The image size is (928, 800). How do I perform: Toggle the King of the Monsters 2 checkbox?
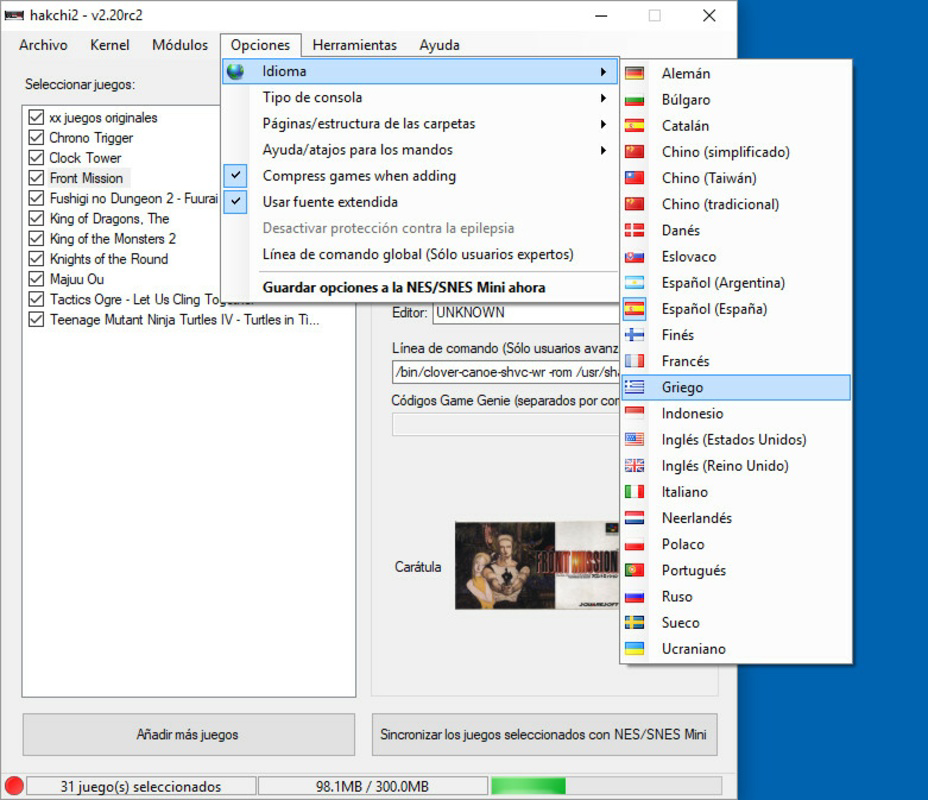(x=36, y=238)
